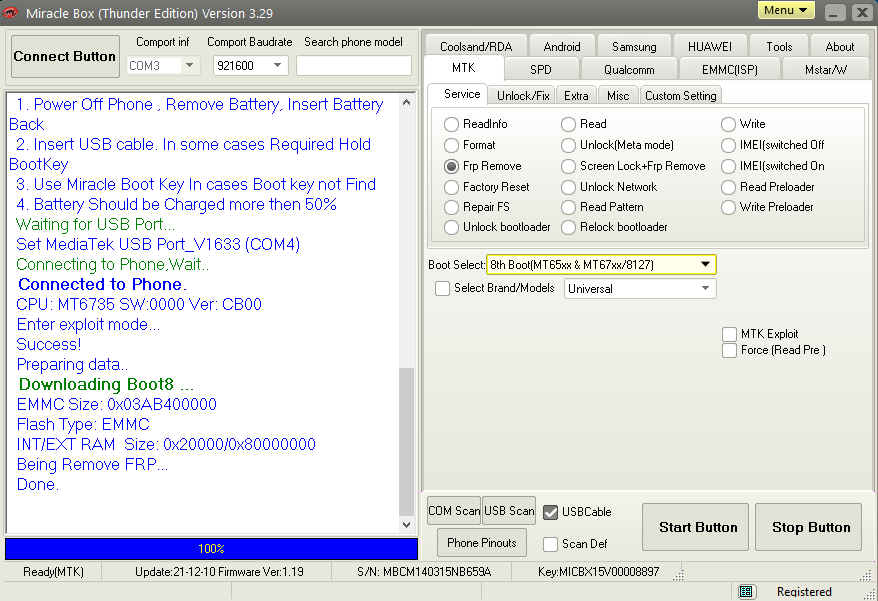
Task: Select the Read Preloader radio button
Action: click(728, 187)
